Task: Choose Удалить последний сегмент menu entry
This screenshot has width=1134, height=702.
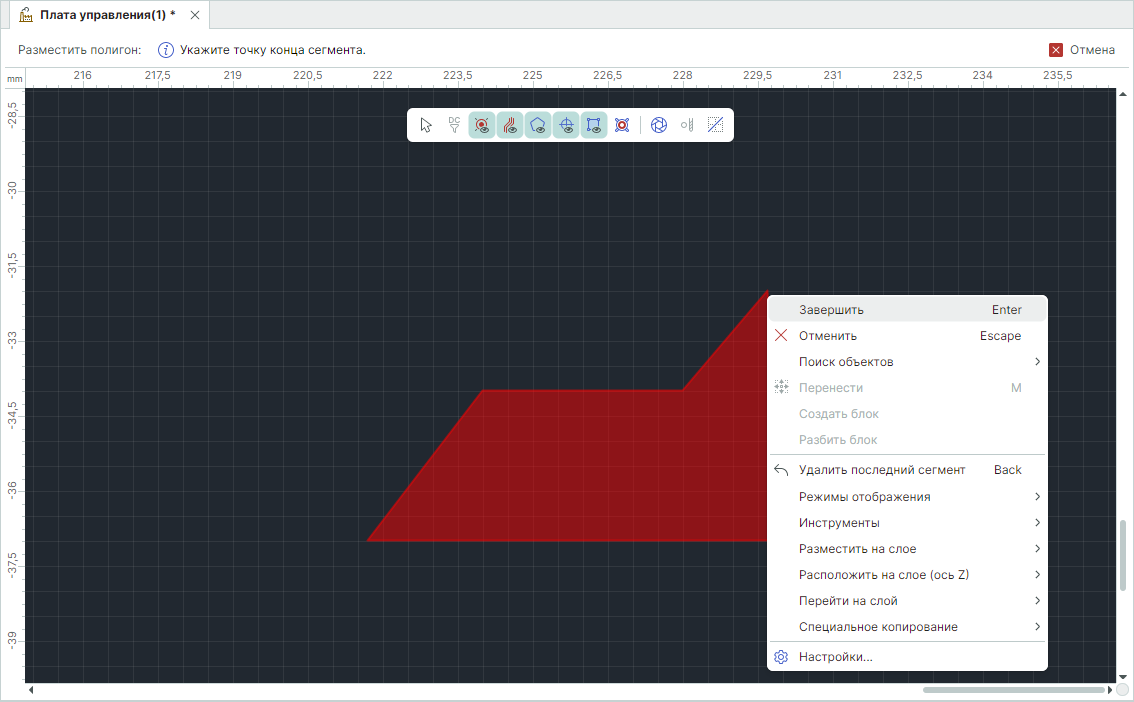Action: tap(881, 470)
